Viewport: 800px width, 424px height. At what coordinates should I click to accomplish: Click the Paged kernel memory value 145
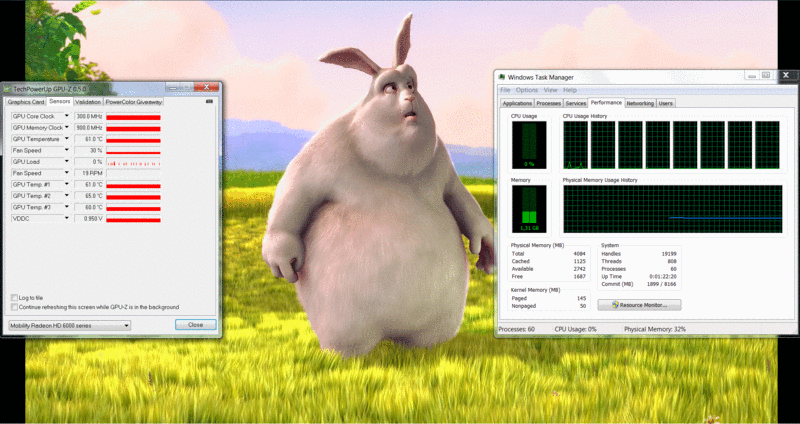[x=581, y=298]
